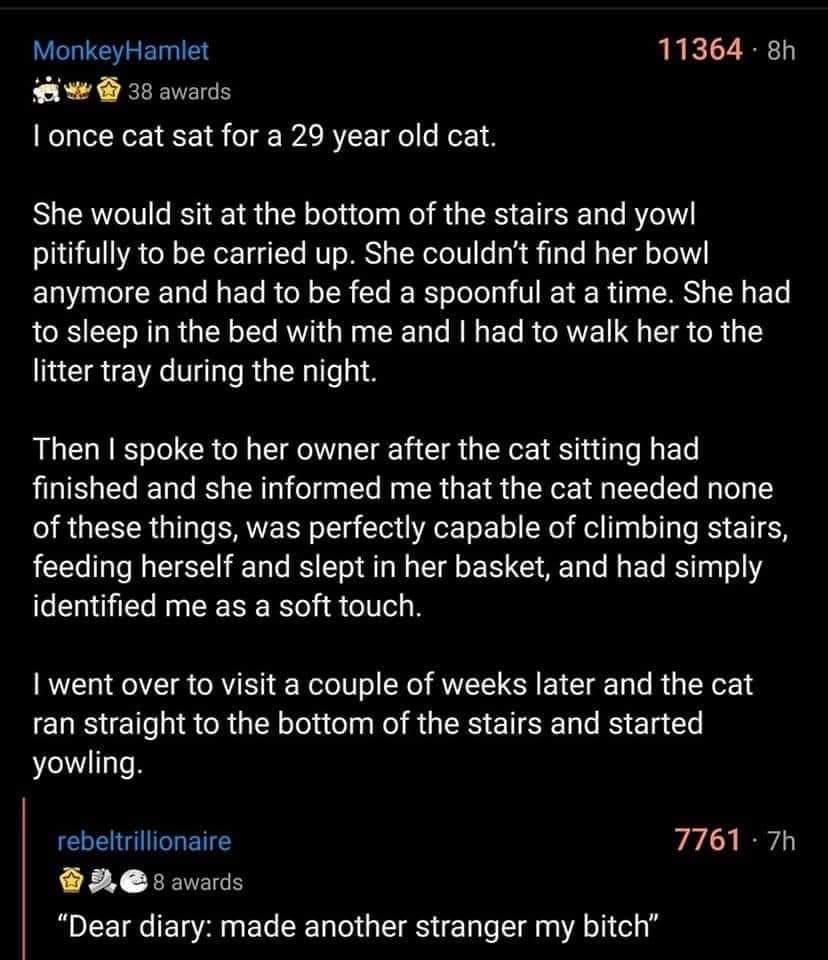
Task: Open rebeltrillionaire's user profile
Action: [x=143, y=842]
